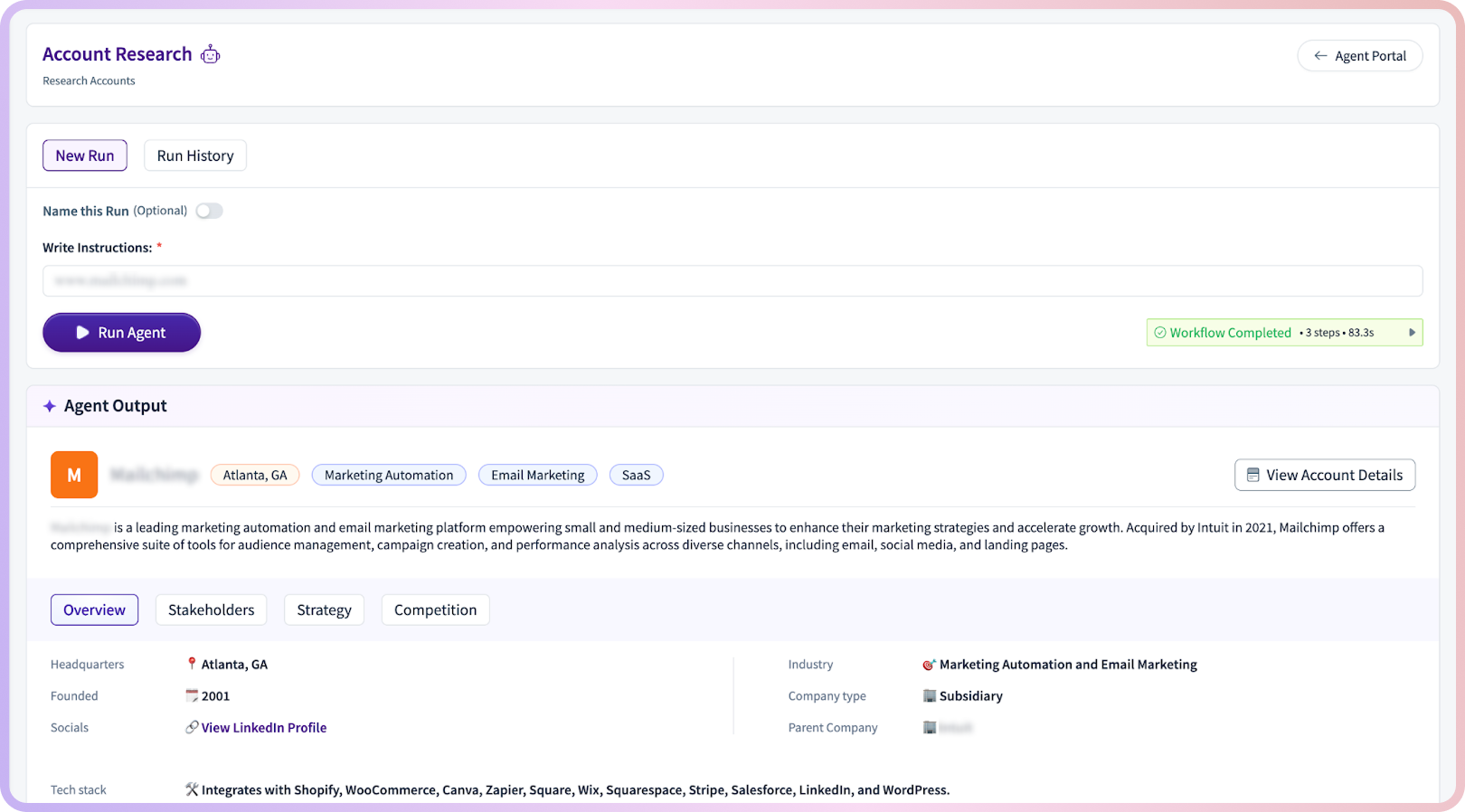The height and width of the screenshot is (812, 1465).
Task: Click the green check icon on Workflow Completed
Action: (x=1160, y=333)
